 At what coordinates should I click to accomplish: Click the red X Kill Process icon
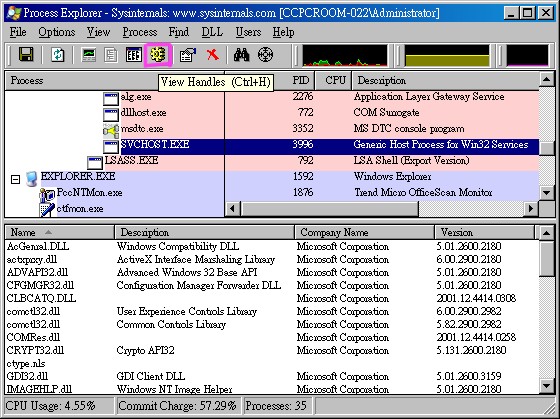[213, 55]
